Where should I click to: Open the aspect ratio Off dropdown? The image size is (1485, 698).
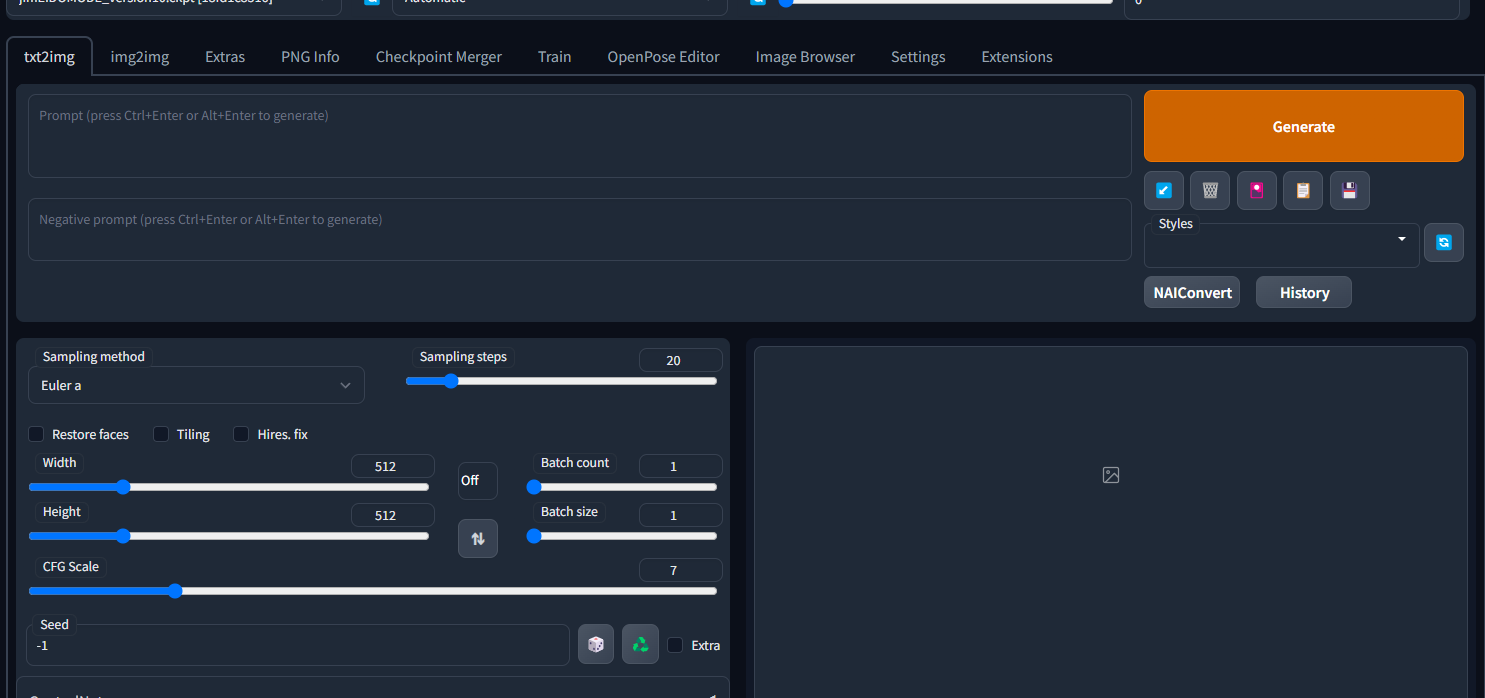tap(478, 481)
